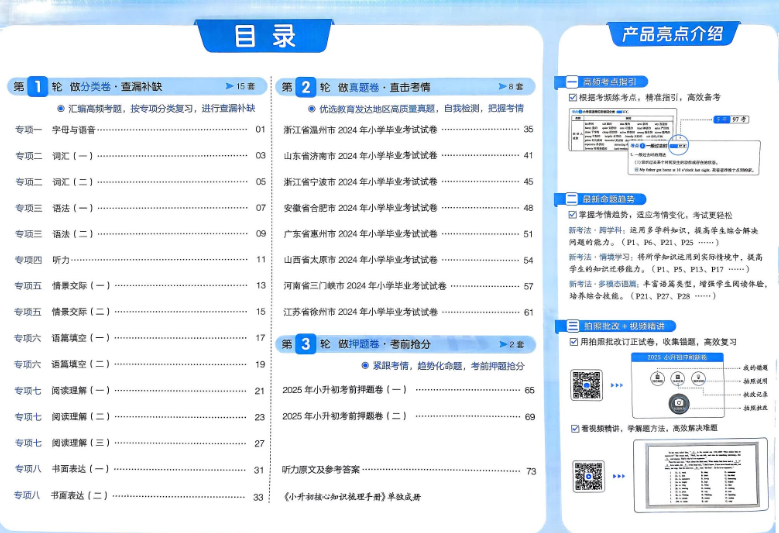Click the 一 badge of 高频考点指引
Viewport: 779px width, 533px height.
coord(572,82)
